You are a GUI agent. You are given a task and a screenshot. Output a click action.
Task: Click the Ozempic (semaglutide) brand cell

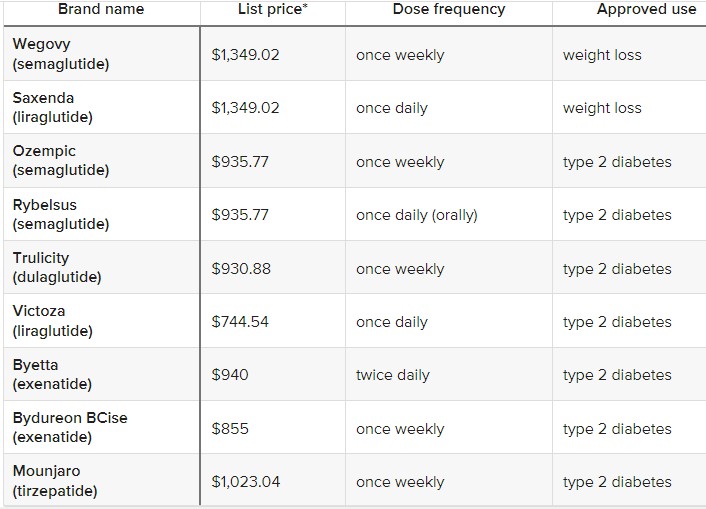(61, 161)
